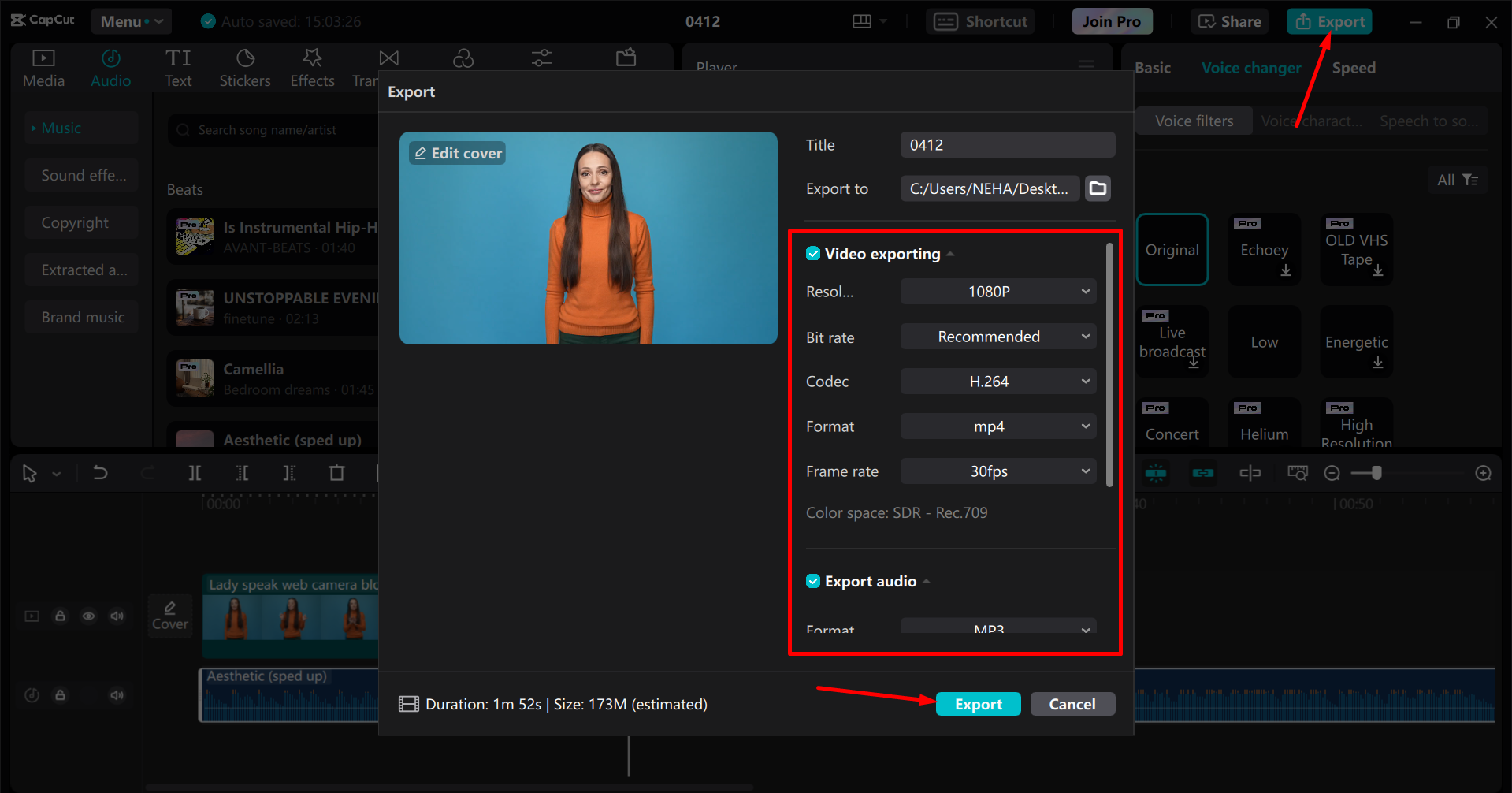Viewport: 1512px width, 793px height.
Task: Click the folder icon beside Export to path
Action: [x=1098, y=188]
